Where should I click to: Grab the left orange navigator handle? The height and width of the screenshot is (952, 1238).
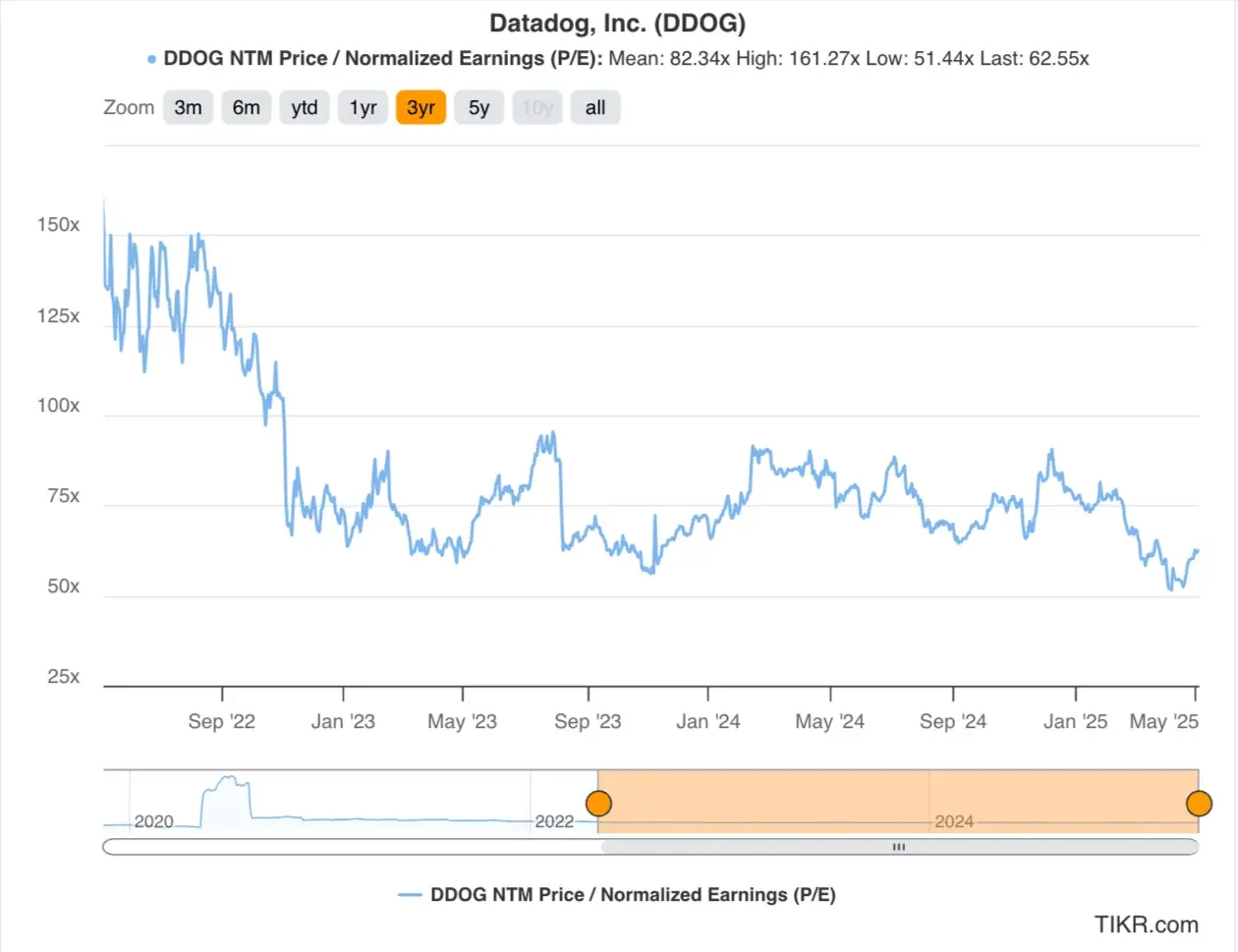tap(598, 804)
